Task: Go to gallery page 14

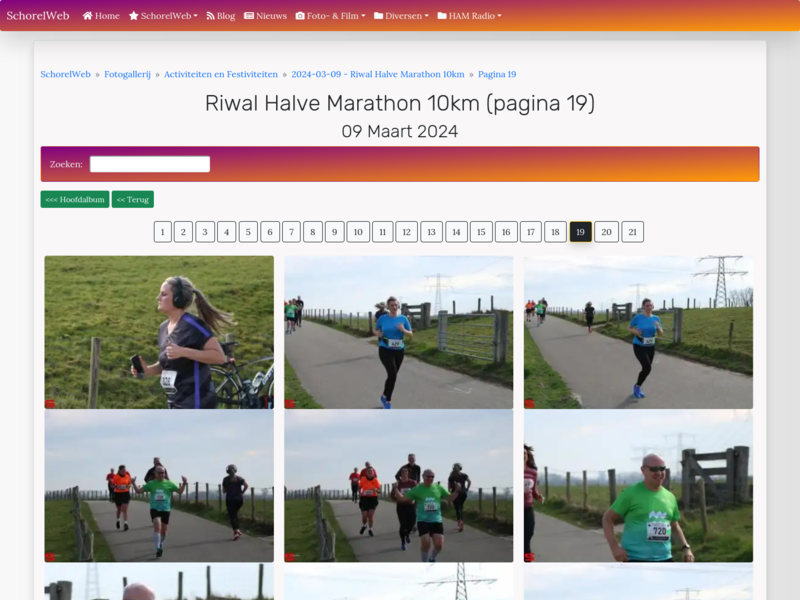Action: (x=456, y=232)
